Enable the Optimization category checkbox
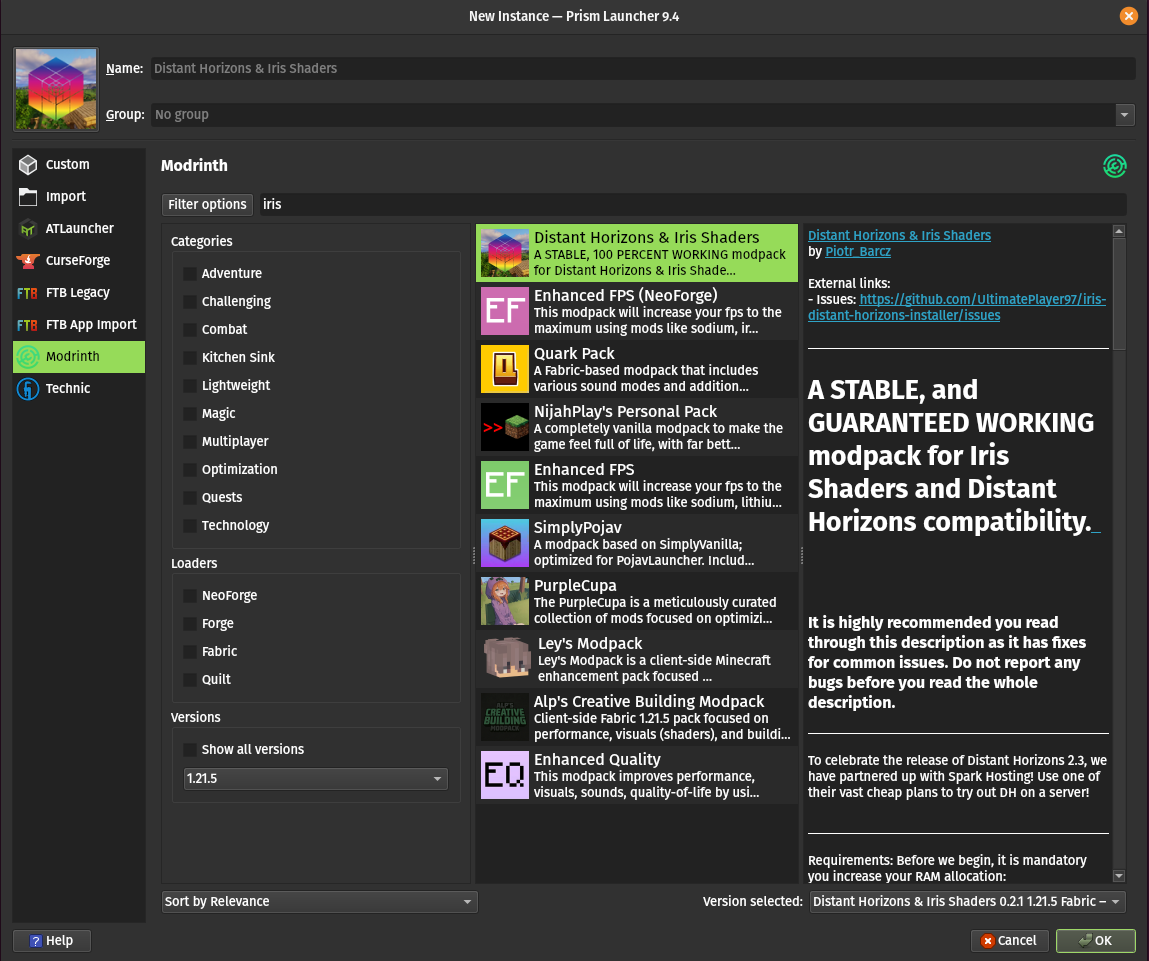 (189, 470)
